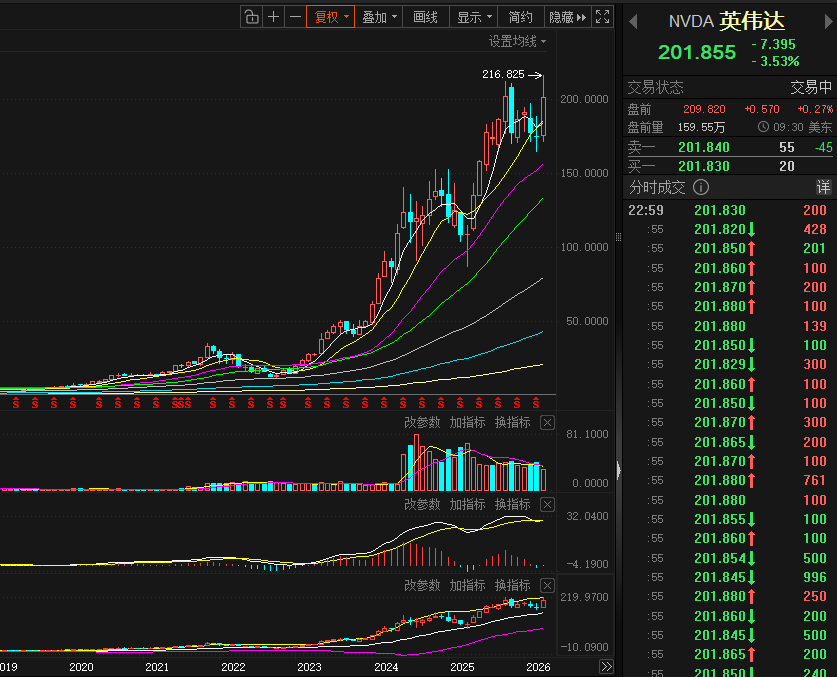837x677 pixels.
Task: Click 换指标 in volume indicator panel
Action: pyautogui.click(x=512, y=422)
